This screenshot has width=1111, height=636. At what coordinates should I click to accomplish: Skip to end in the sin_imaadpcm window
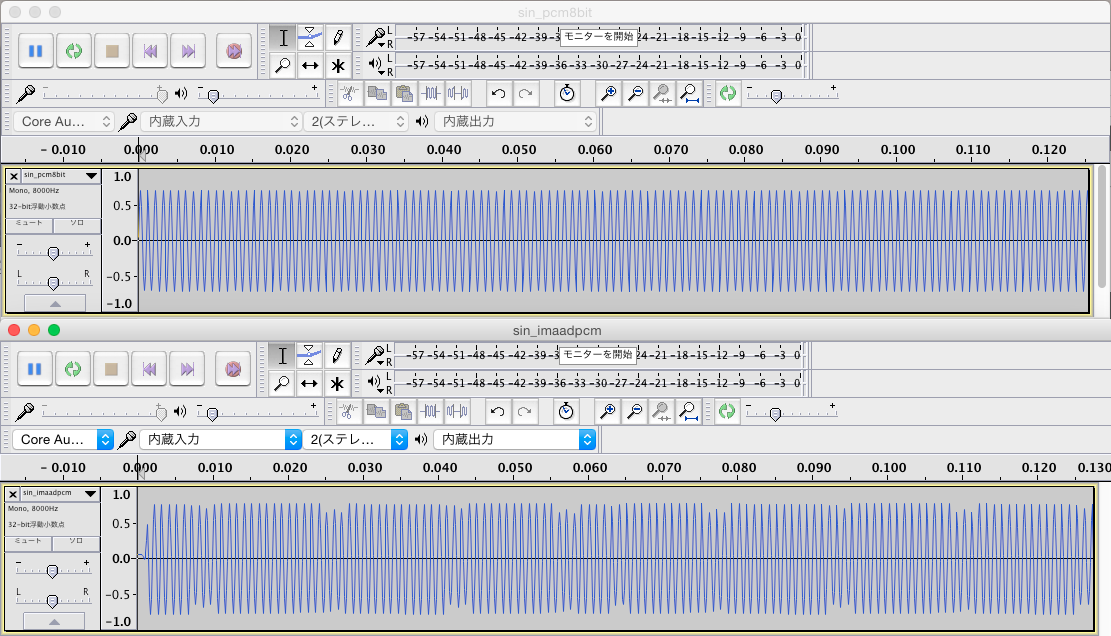(x=187, y=369)
